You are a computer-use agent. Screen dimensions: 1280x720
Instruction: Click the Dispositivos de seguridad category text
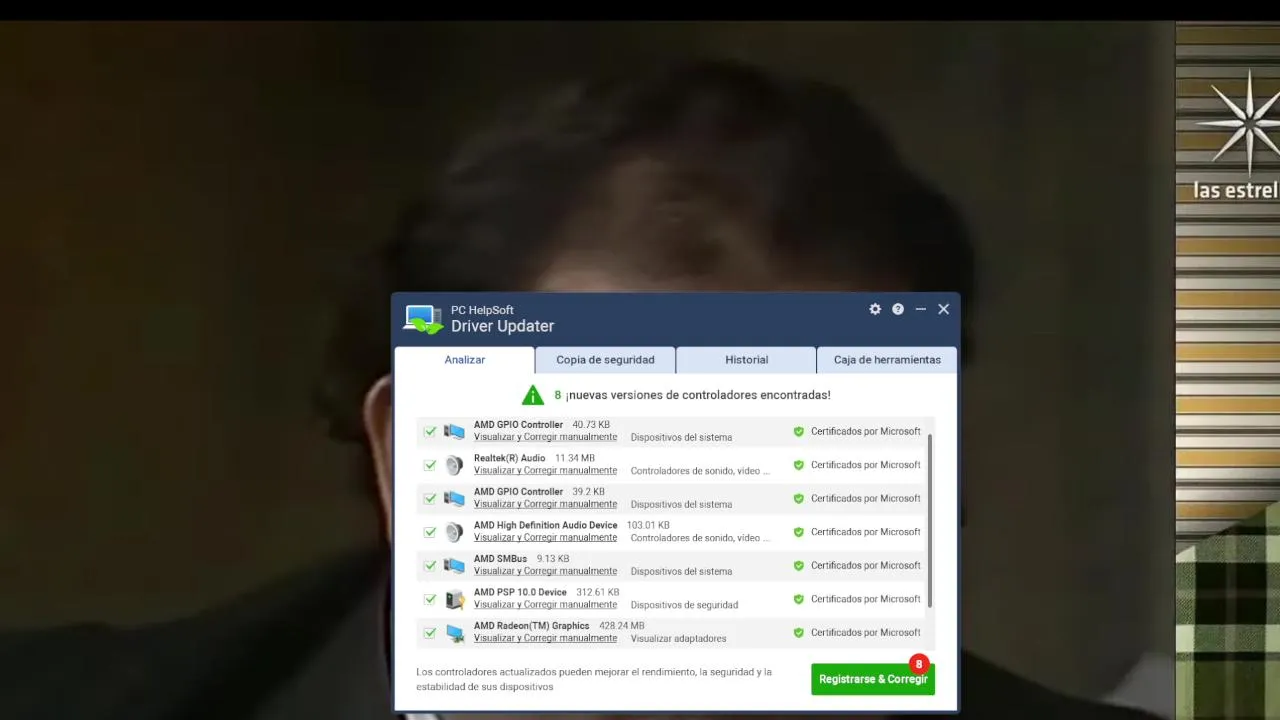tap(684, 605)
